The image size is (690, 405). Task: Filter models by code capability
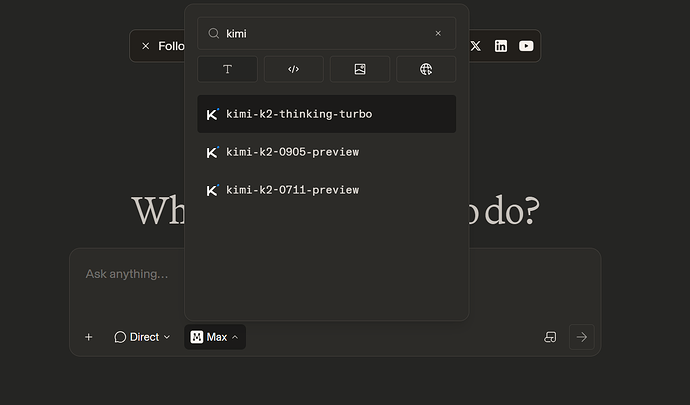pyautogui.click(x=294, y=69)
